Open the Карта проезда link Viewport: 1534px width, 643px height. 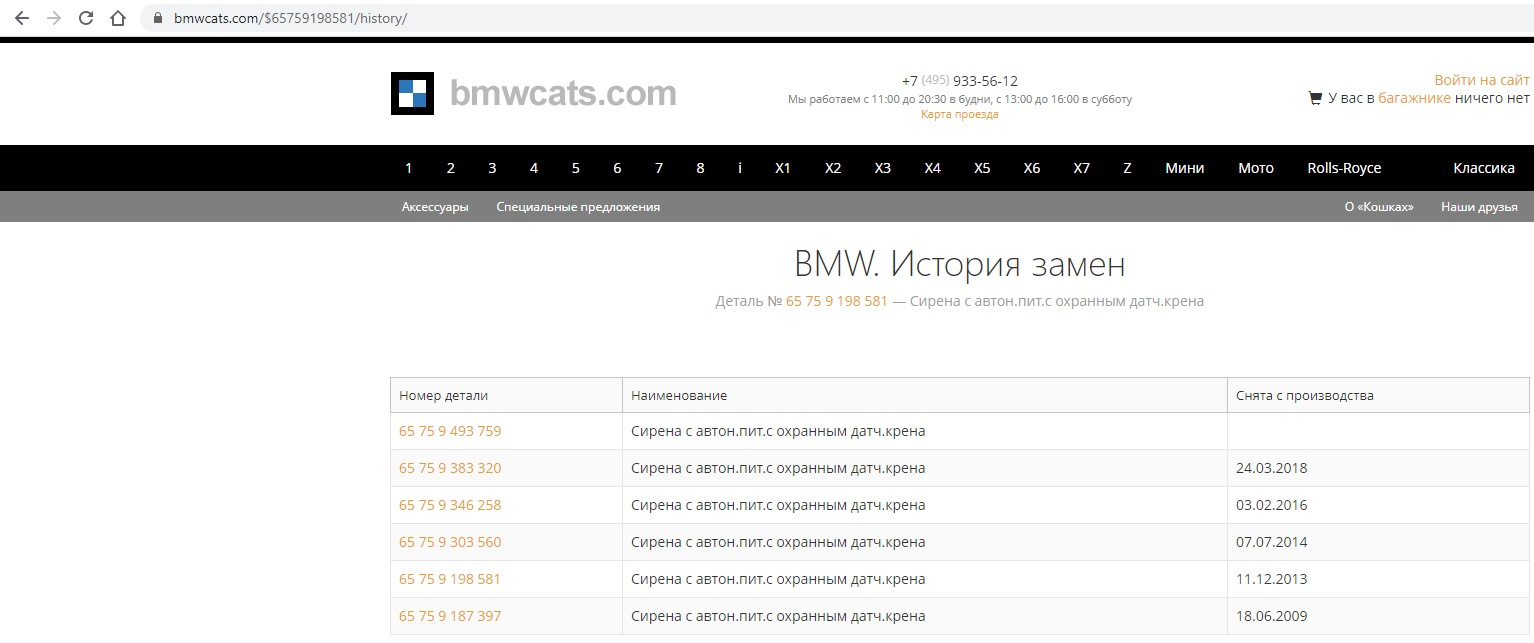pos(960,114)
